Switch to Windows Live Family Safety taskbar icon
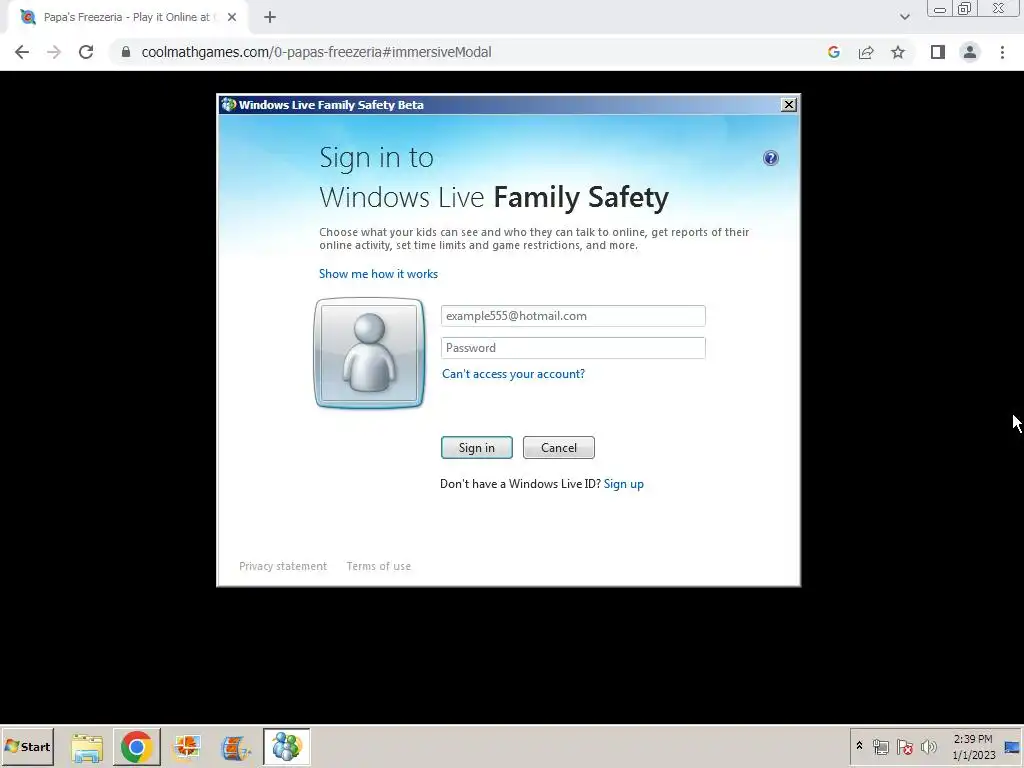Screen dimensions: 1024x768 coord(286,746)
